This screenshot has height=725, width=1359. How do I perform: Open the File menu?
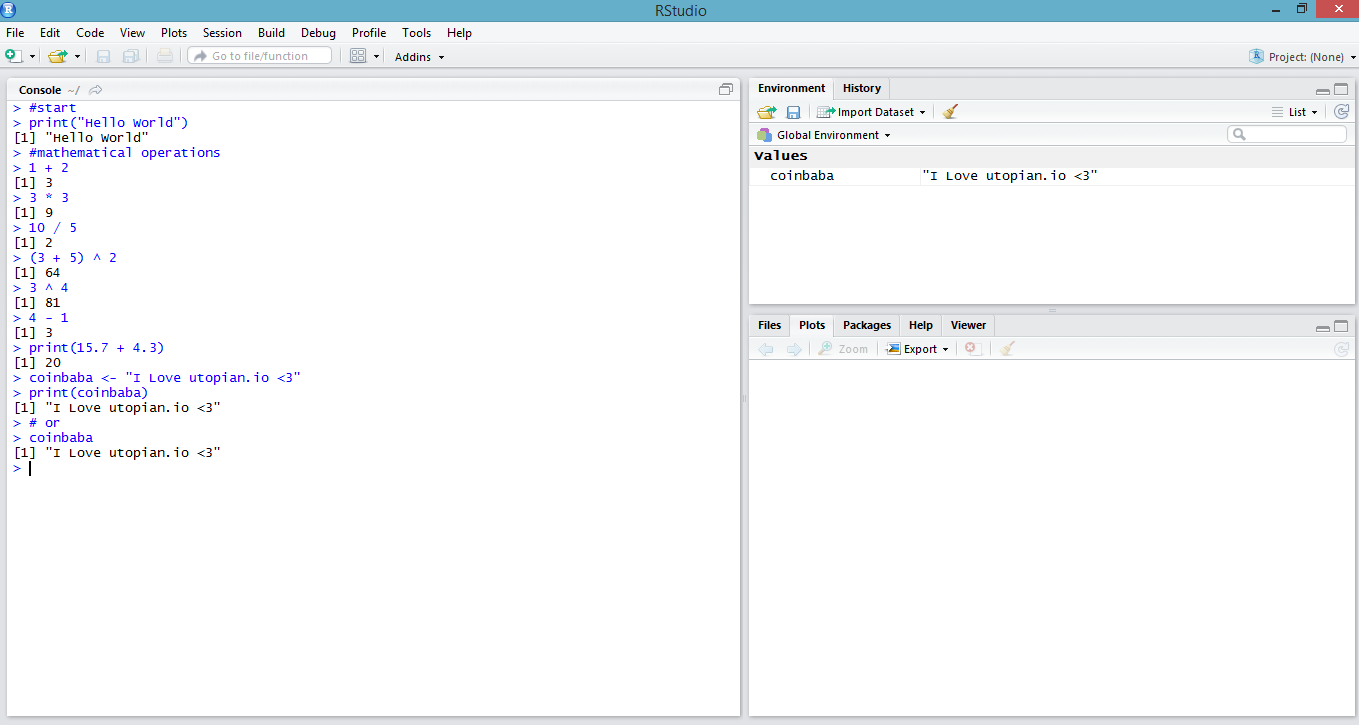[15, 33]
